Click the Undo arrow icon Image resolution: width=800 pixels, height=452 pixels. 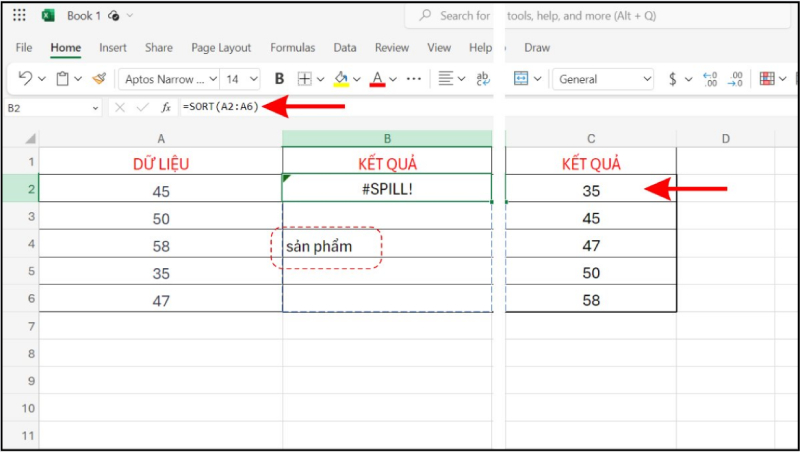coord(25,79)
